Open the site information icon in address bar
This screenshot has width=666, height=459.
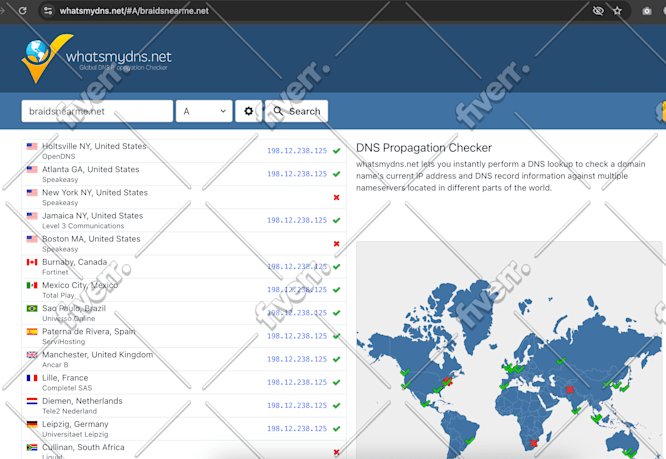(48, 11)
